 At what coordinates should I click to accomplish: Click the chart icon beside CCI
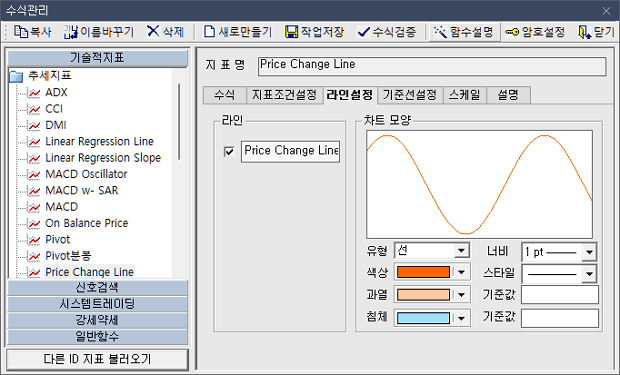(34, 109)
